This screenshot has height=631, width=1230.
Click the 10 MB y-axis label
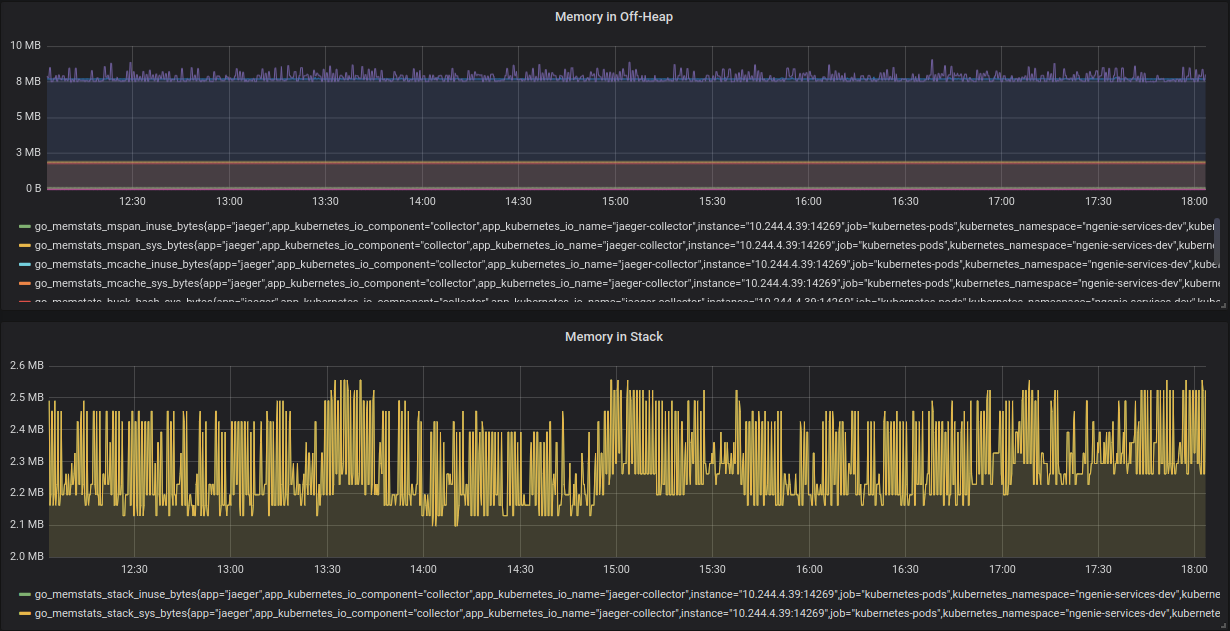(25, 46)
